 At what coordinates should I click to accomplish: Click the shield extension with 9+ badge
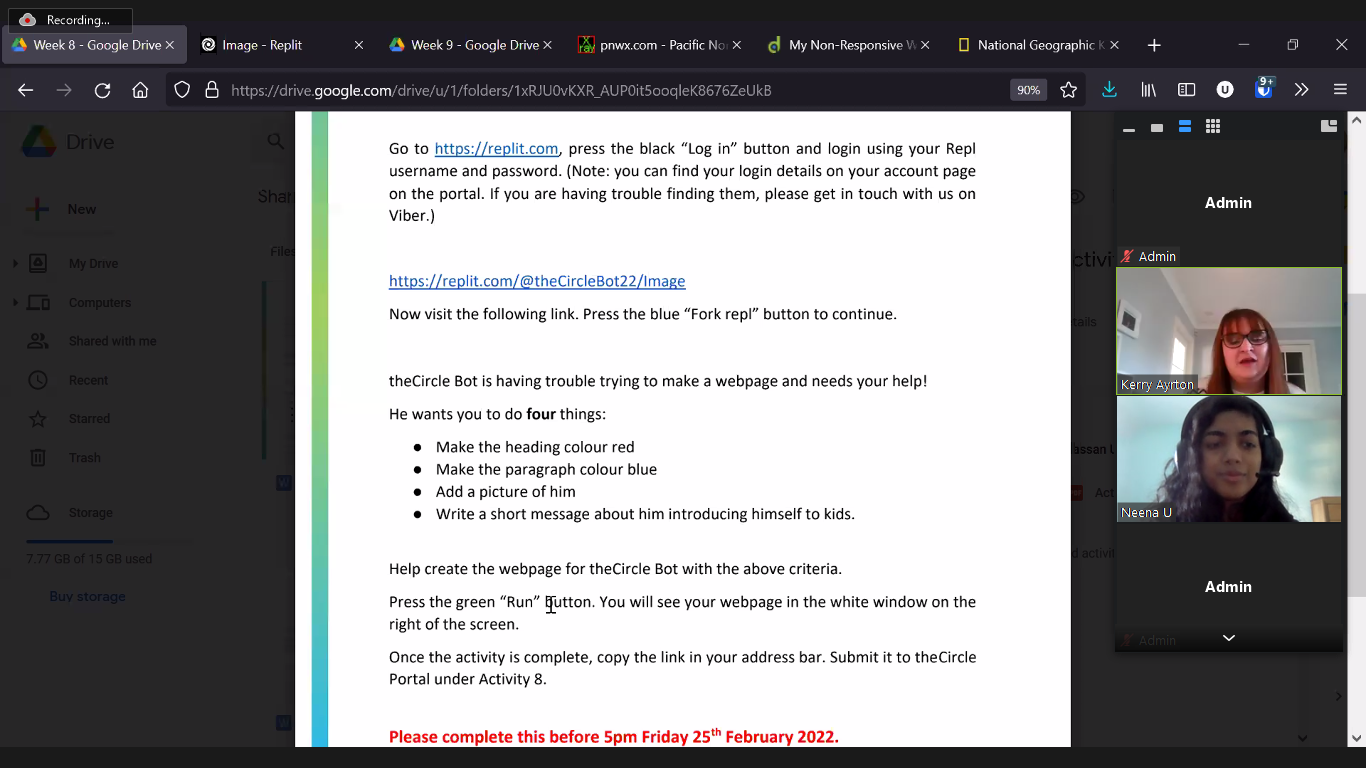[1264, 88]
